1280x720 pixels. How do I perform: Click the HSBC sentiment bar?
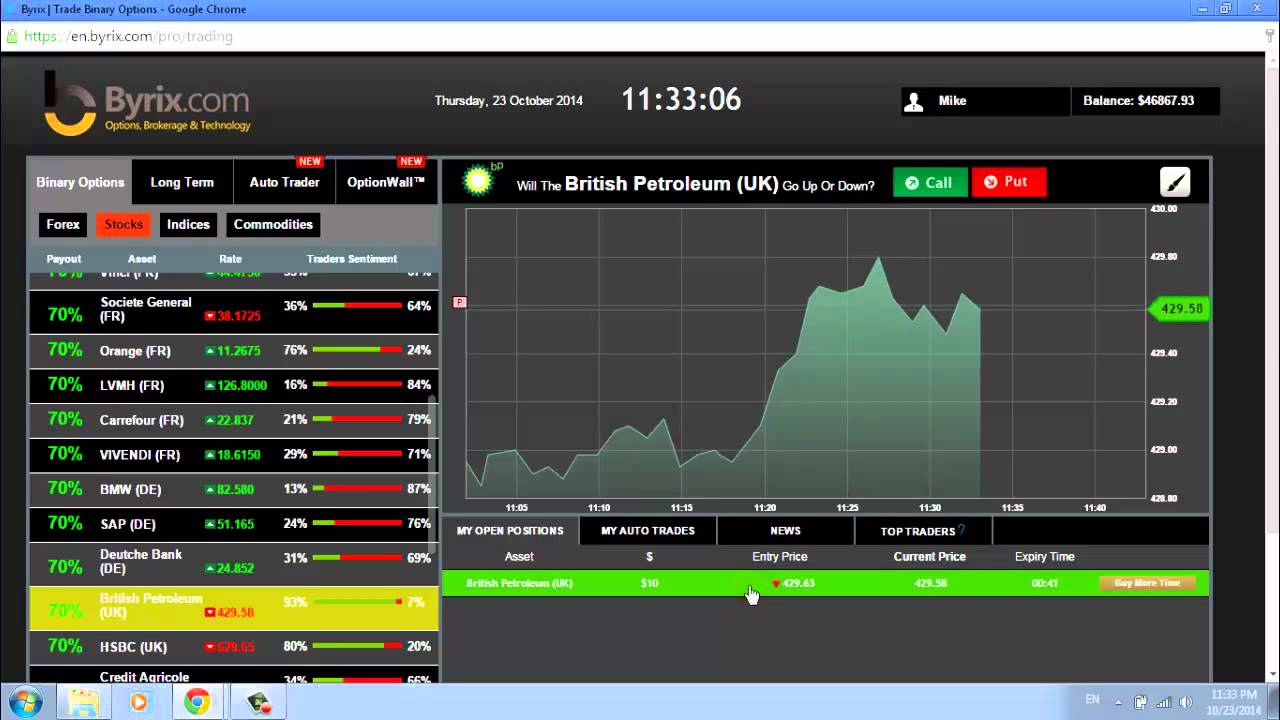[357, 646]
